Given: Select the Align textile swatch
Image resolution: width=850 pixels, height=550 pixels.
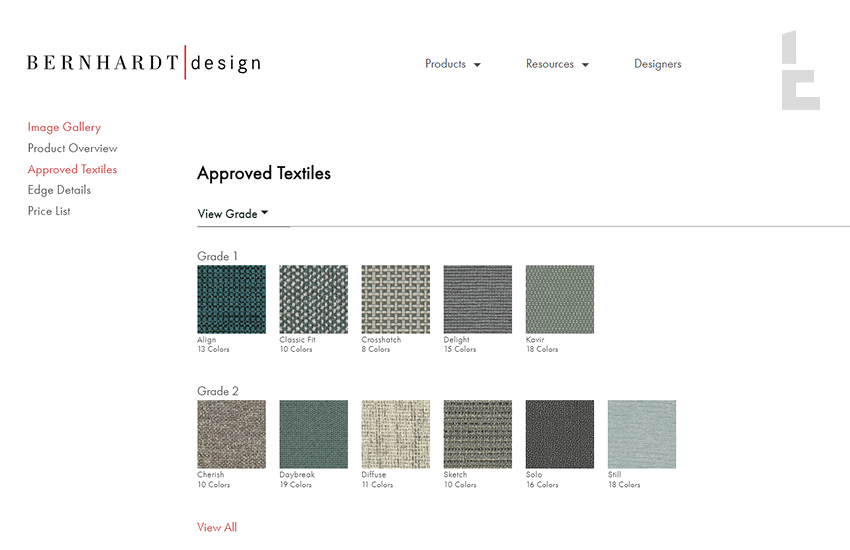Looking at the screenshot, I should 231,299.
